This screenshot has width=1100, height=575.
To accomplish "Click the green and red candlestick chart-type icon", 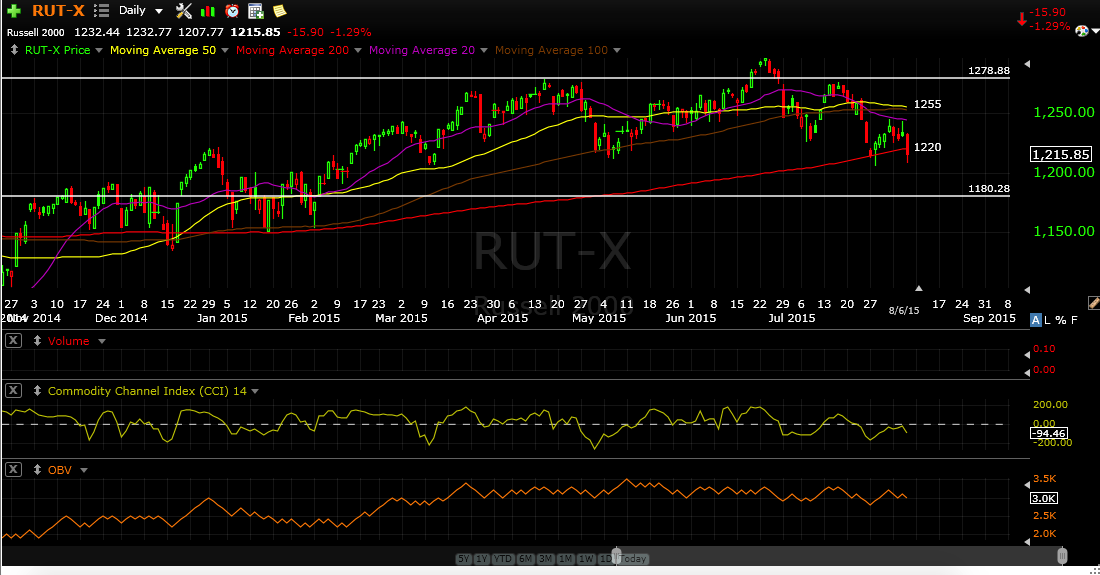I will (x=208, y=11).
